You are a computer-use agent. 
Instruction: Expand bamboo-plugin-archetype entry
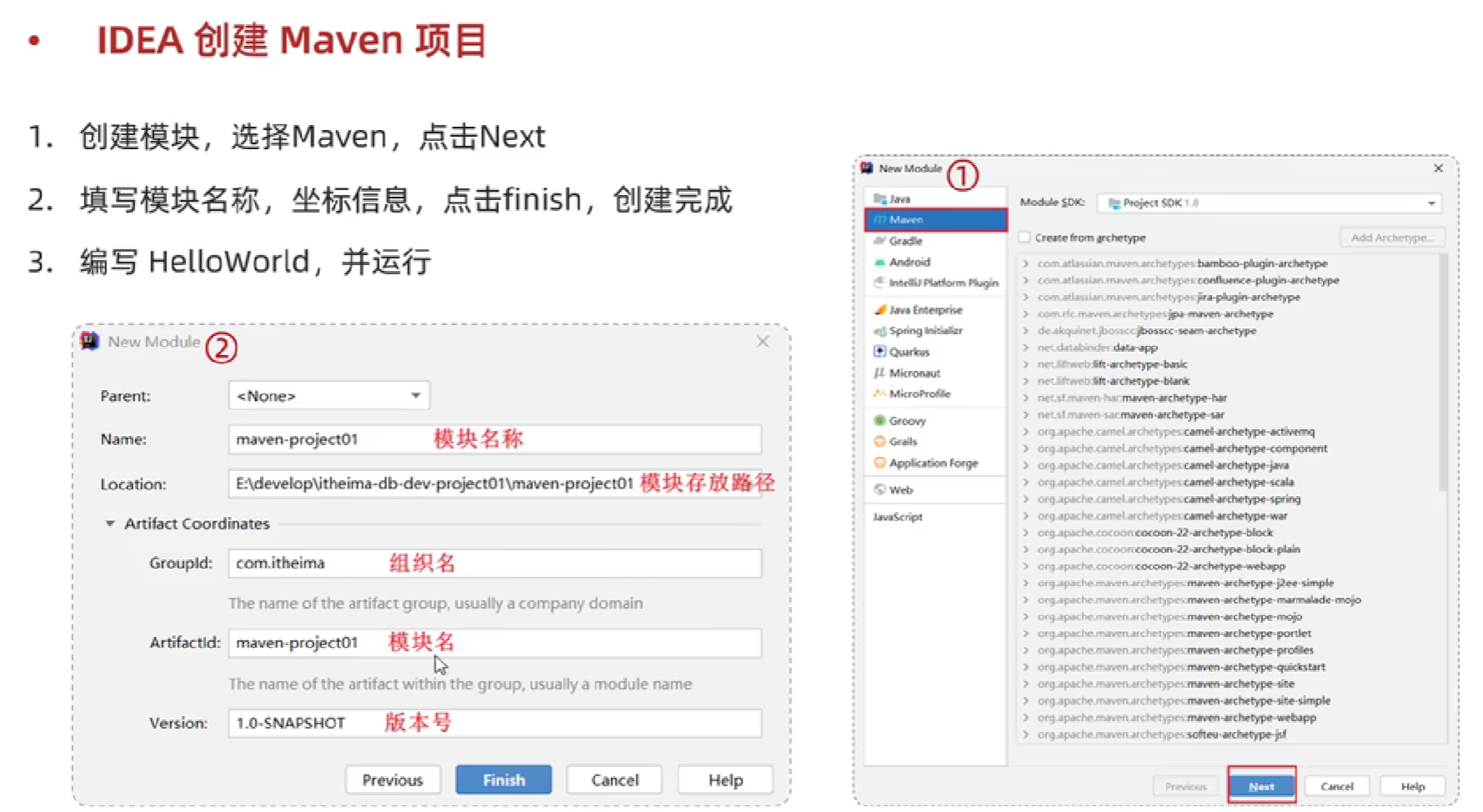1026,263
